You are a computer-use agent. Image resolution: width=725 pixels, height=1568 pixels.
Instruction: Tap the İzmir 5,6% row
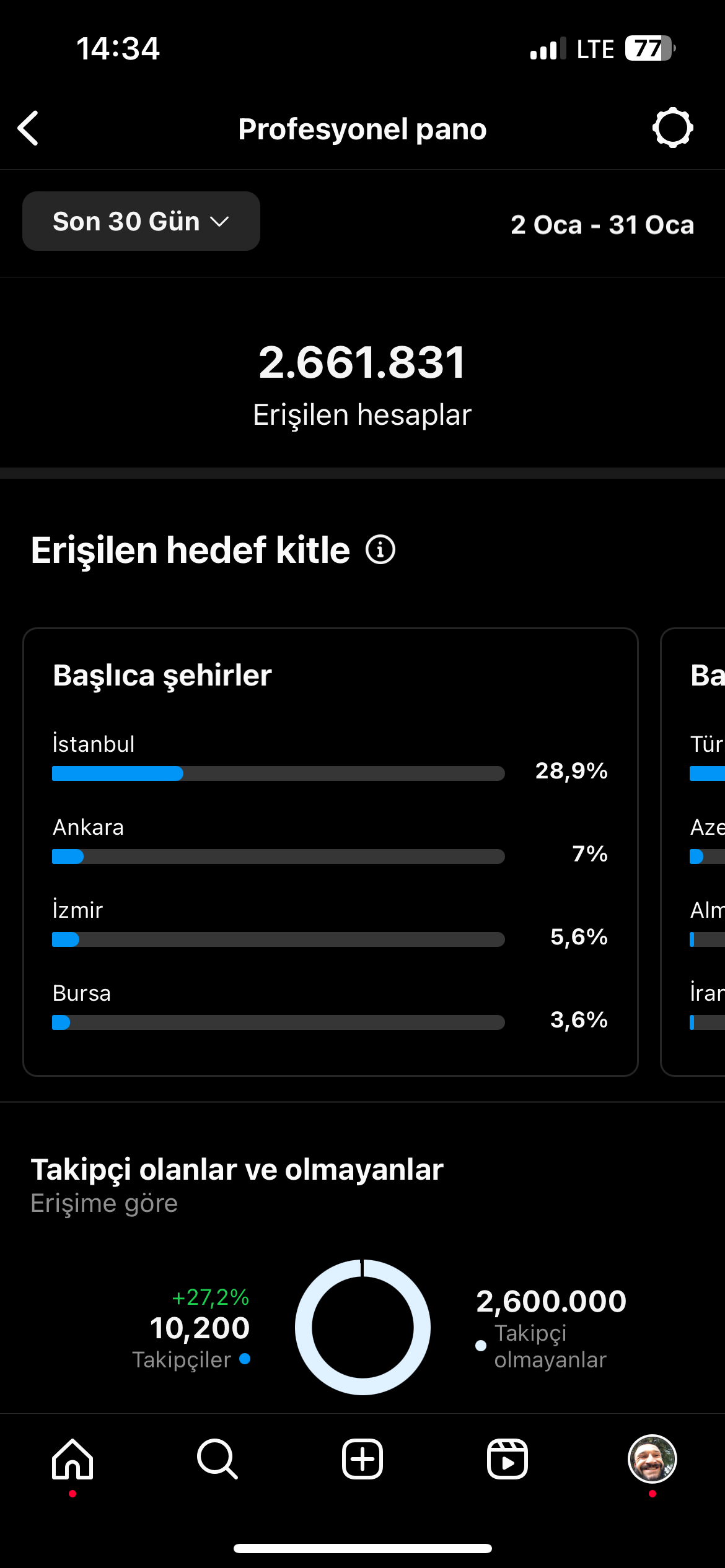point(330,923)
